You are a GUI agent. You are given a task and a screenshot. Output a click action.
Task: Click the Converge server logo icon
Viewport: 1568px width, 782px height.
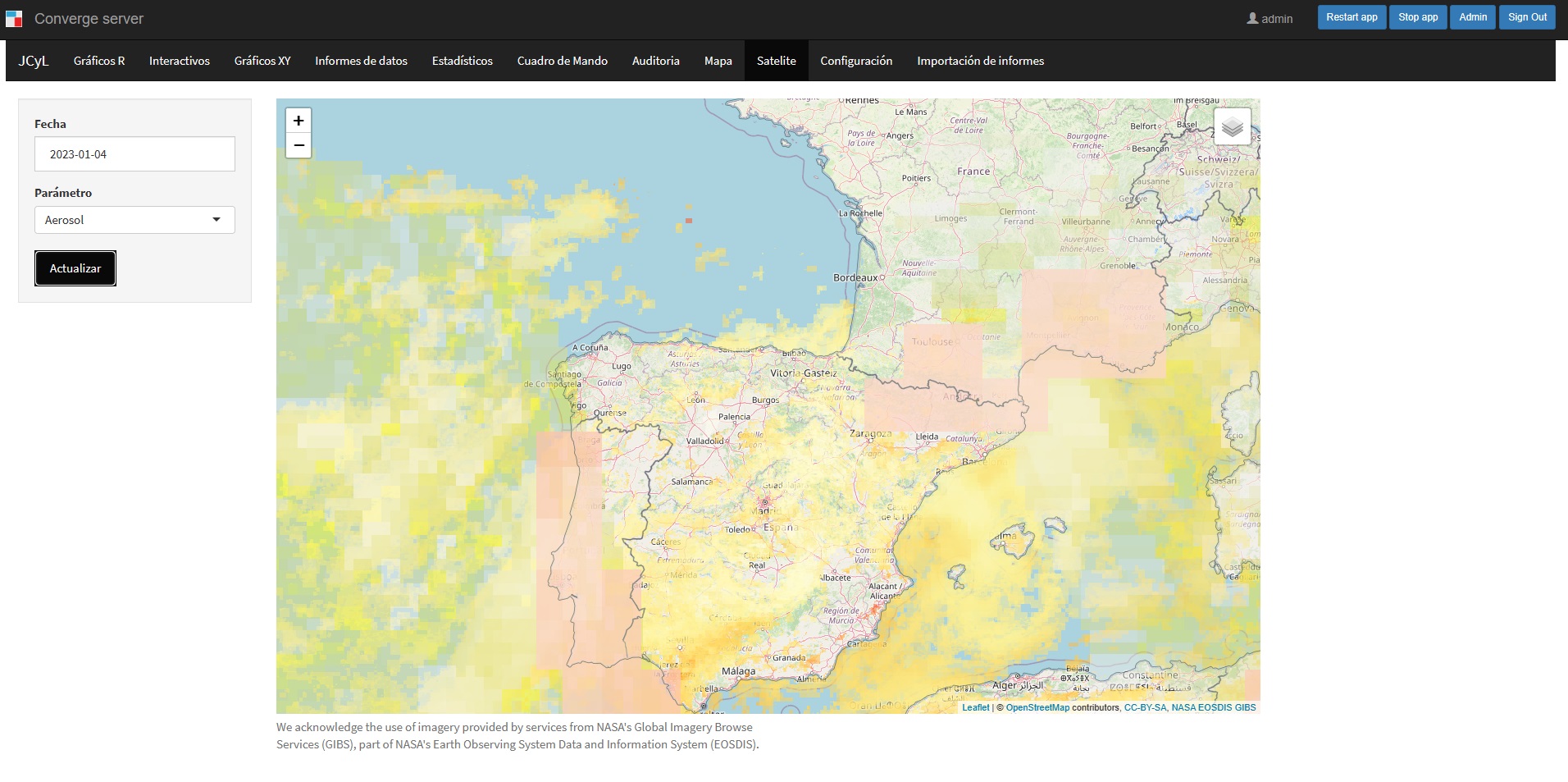point(14,19)
